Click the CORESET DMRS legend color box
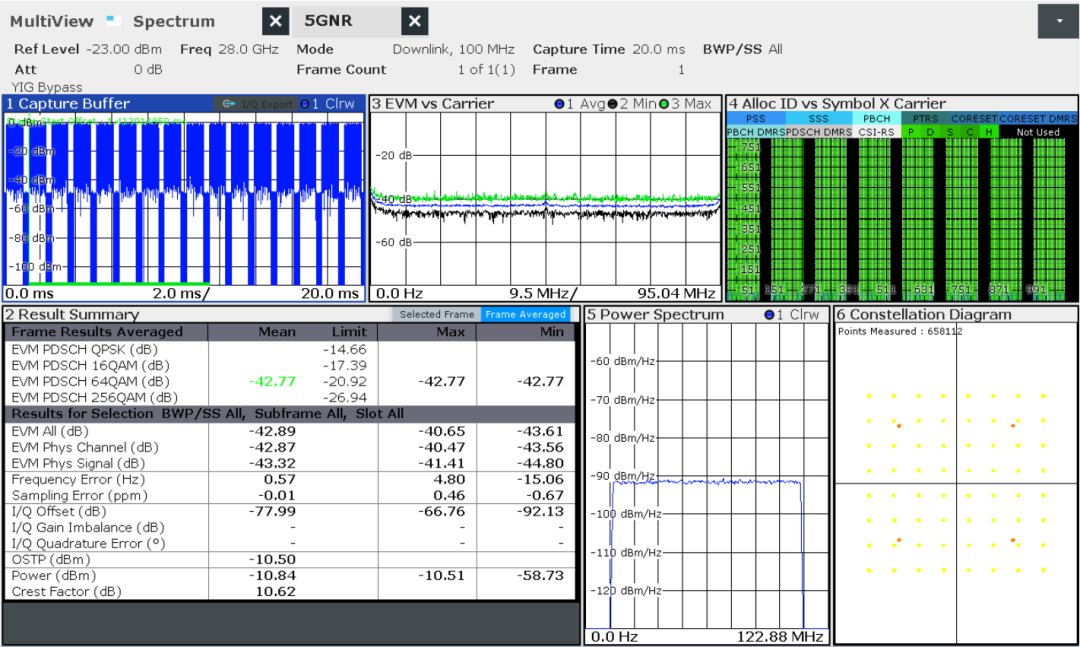Screen dimensions: 1080x647 click(1038, 118)
